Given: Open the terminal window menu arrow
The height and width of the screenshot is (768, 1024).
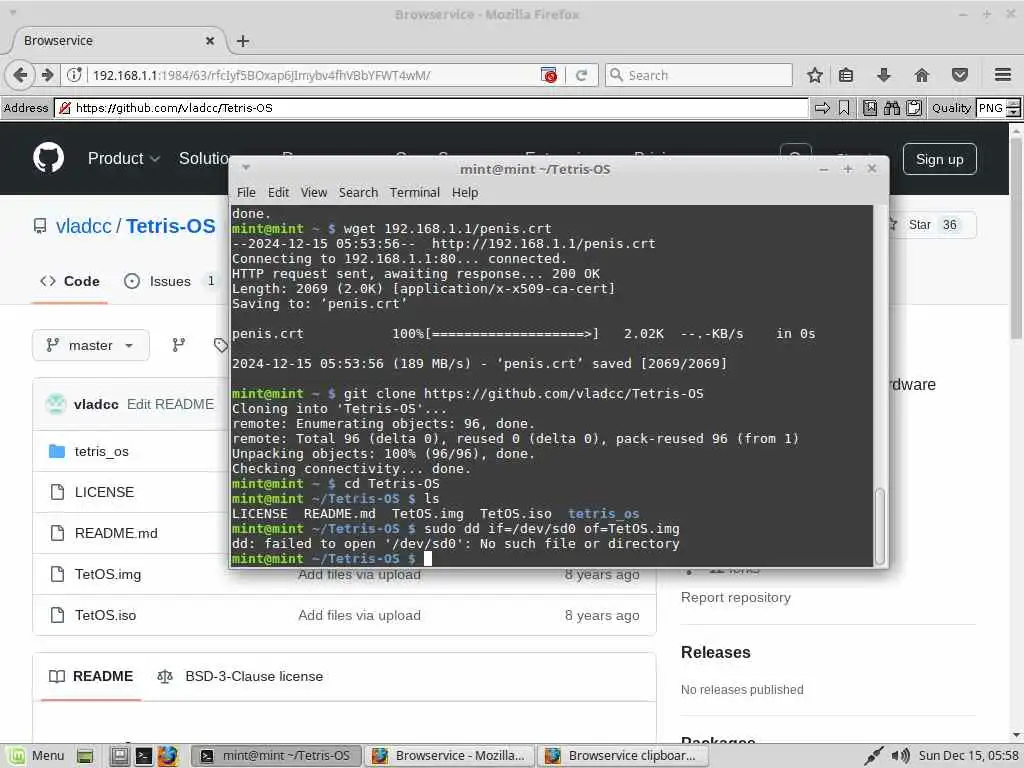Looking at the screenshot, I should pyautogui.click(x=246, y=167).
